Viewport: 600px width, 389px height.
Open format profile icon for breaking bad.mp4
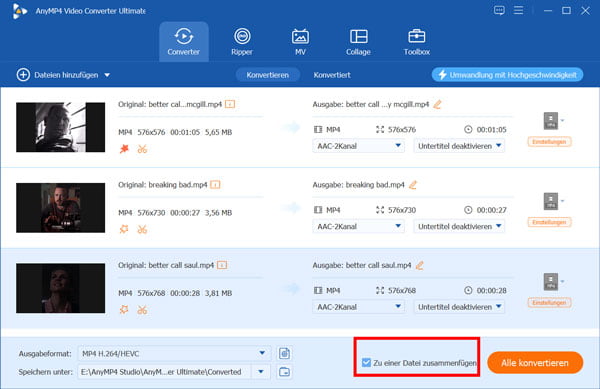[551, 201]
